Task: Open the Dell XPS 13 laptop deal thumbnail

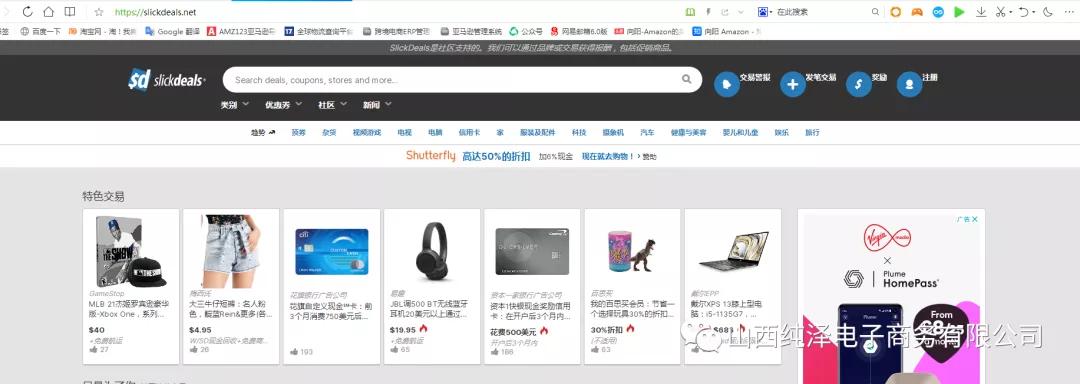Action: 733,252
